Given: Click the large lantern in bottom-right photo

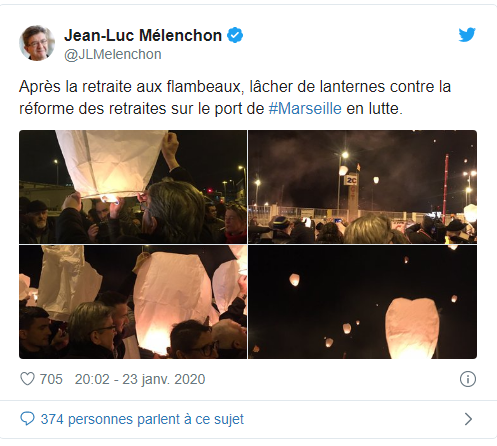Looking at the screenshot, I should (412, 328).
